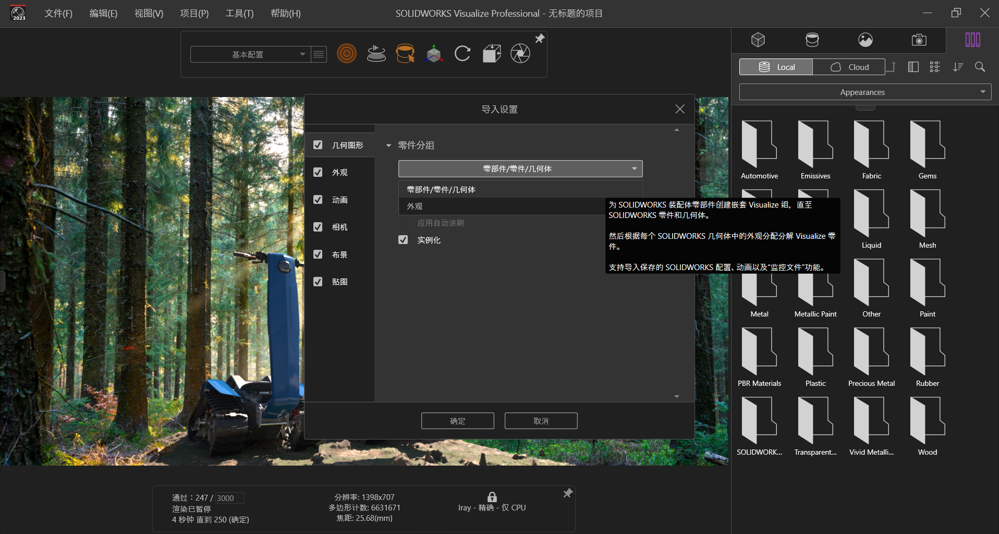This screenshot has height=534, width=999.
Task: Uncheck the 实例化 checkbox
Action: point(403,240)
